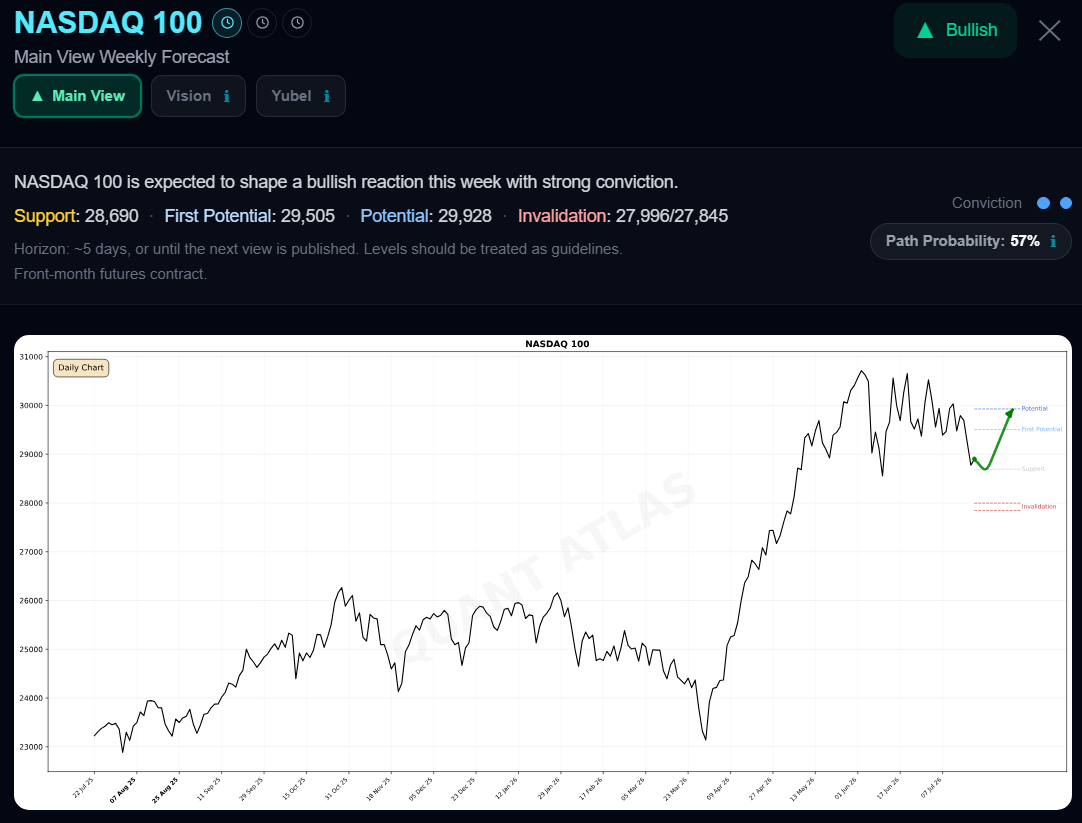This screenshot has height=823, width=1082.
Task: Click the Bullish indicator badge
Action: pos(955,30)
